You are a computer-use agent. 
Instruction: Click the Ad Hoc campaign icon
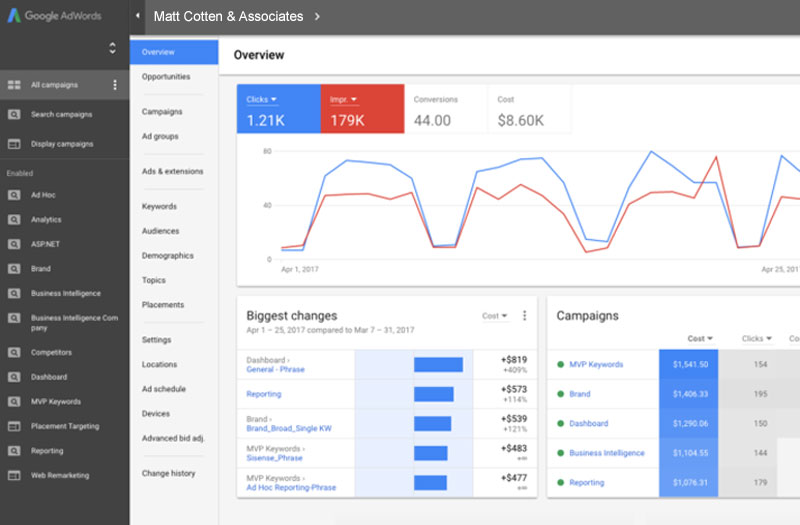pos(14,195)
